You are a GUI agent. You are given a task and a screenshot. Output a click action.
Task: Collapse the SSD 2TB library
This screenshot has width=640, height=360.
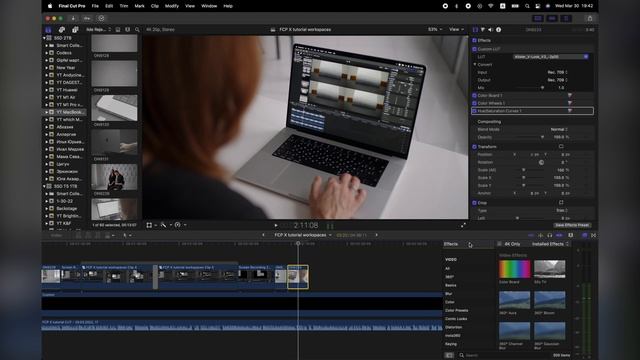point(44,38)
